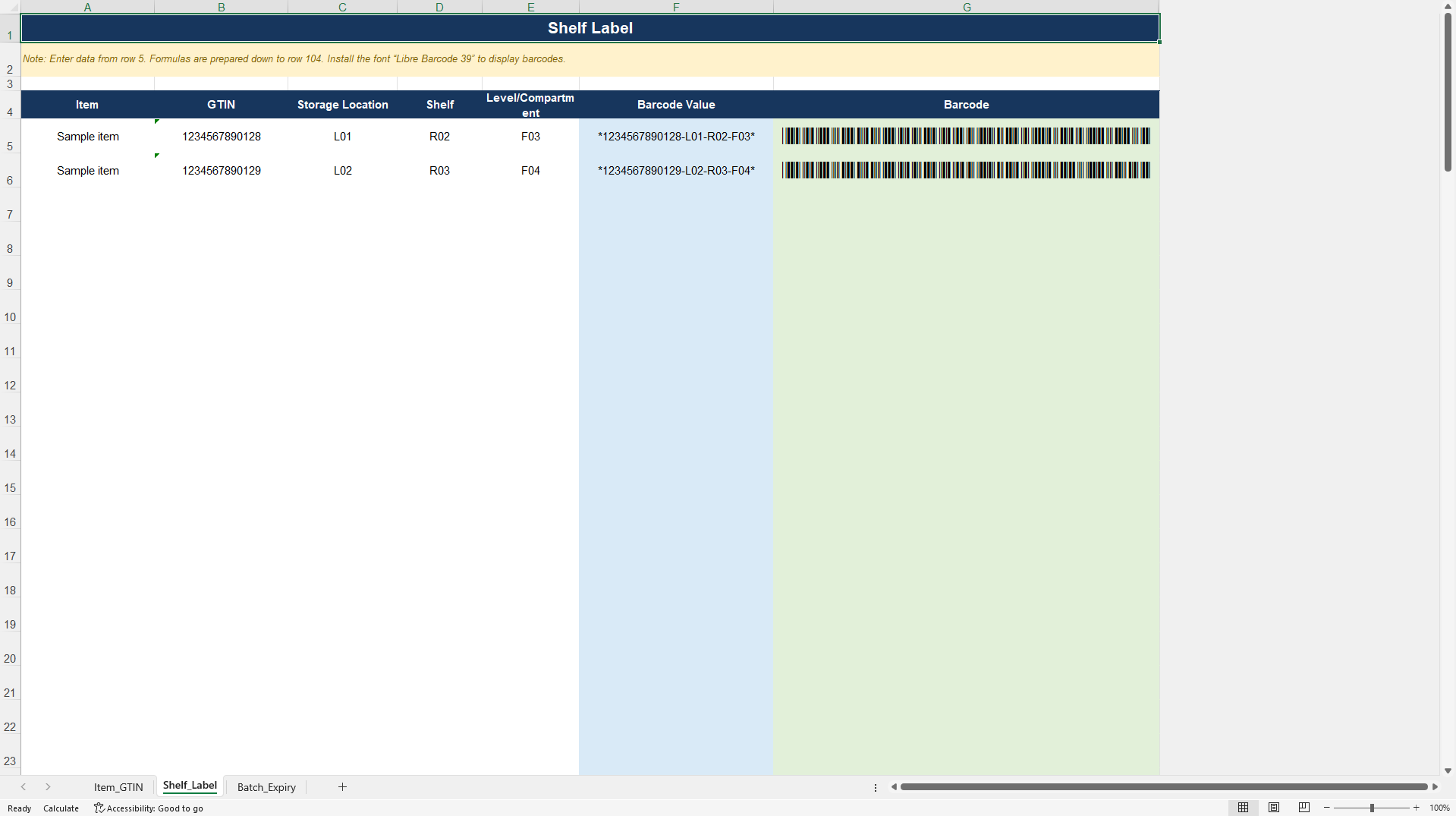This screenshot has width=1456, height=816.
Task: Select GTIN cell 1234567890128
Action: tap(221, 137)
